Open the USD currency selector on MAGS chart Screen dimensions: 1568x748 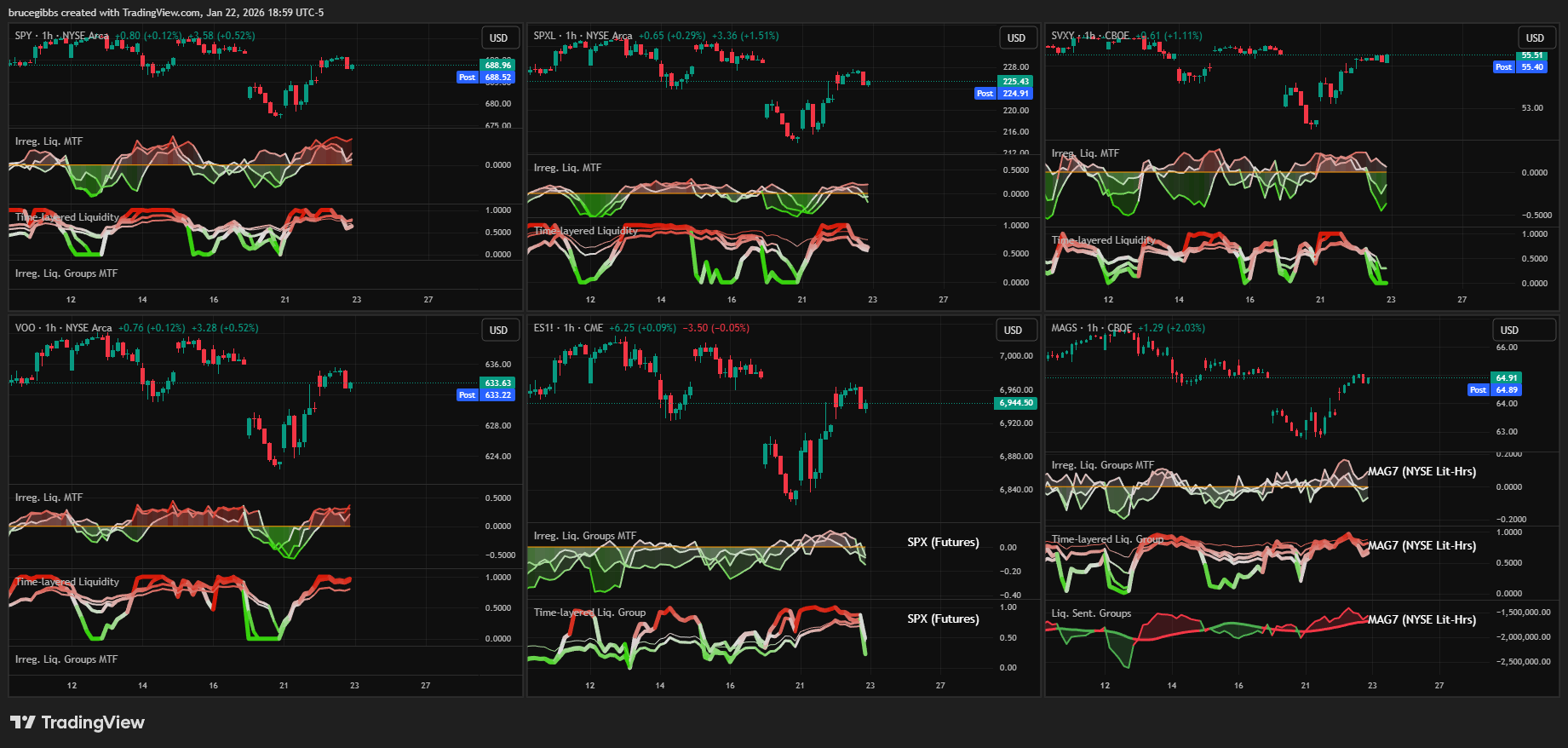[1509, 331]
